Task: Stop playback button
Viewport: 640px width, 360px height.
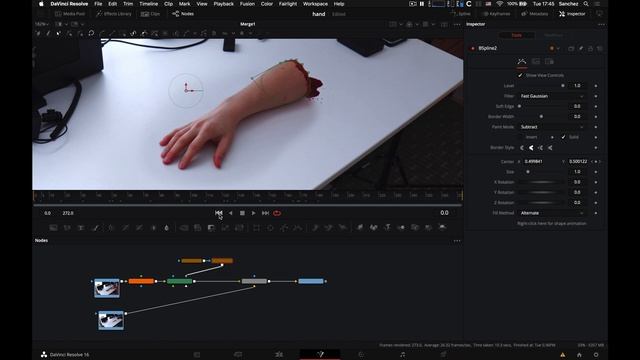Action: tap(242, 213)
